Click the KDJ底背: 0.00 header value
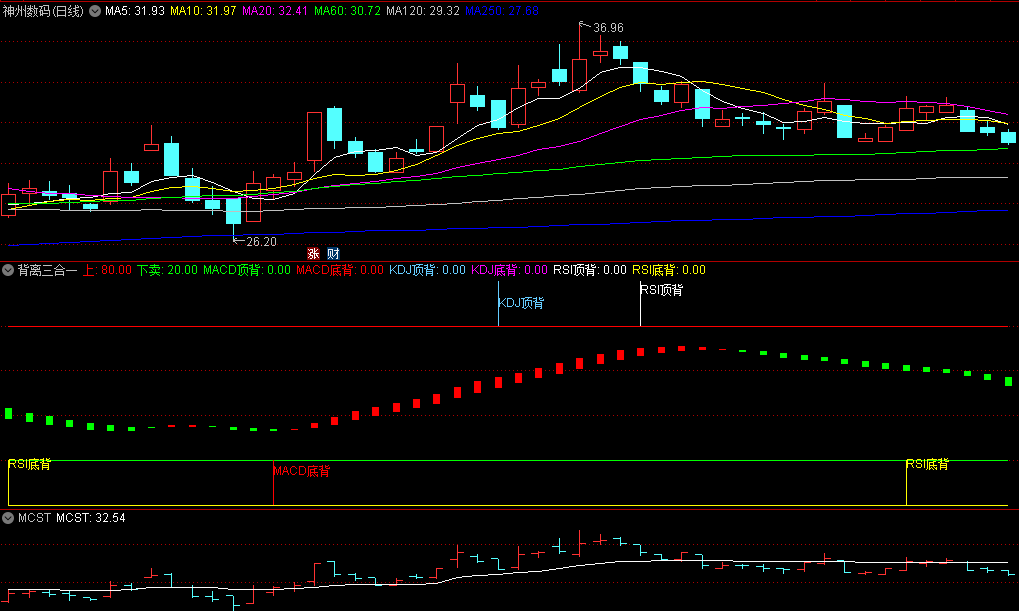1019x611 pixels. 510,270
